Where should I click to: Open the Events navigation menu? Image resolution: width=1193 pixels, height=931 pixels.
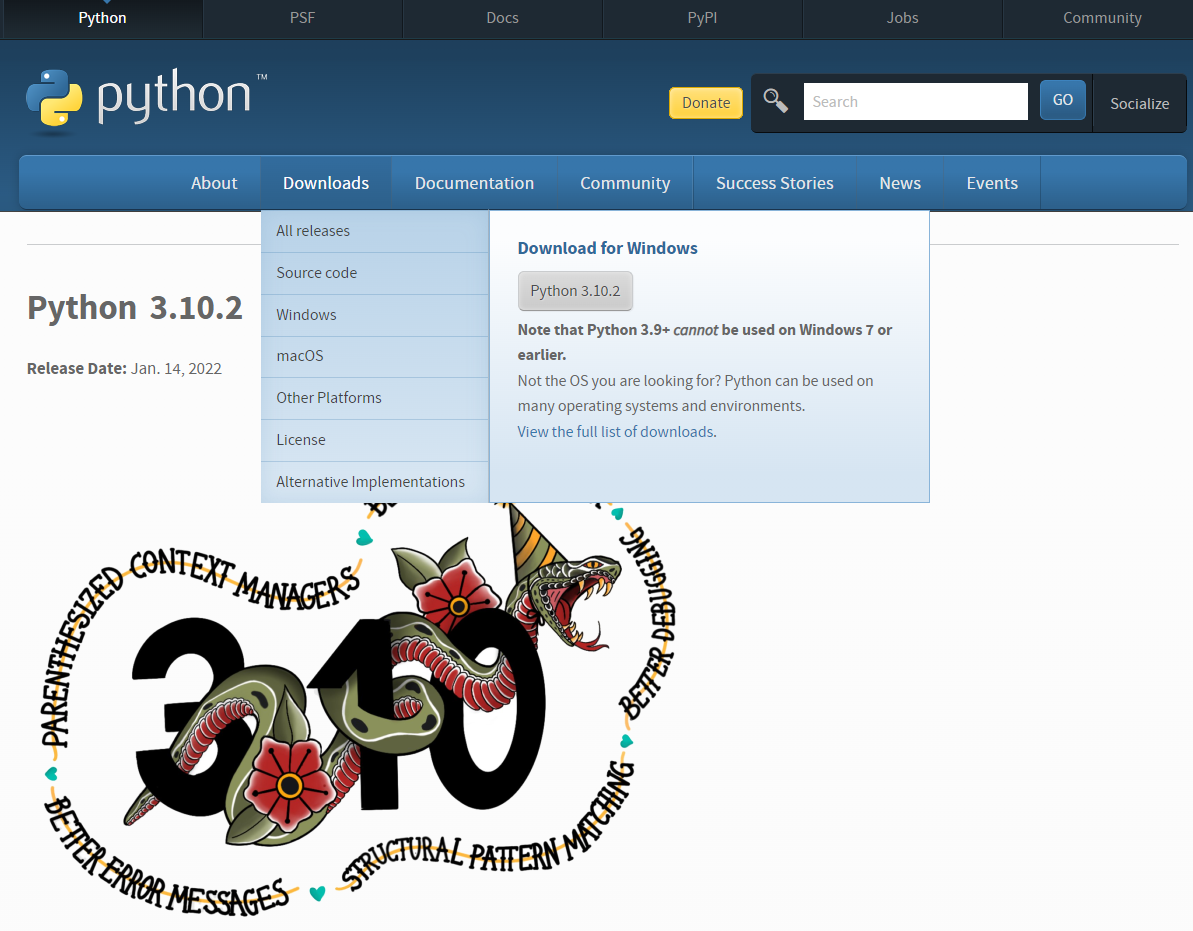point(992,183)
